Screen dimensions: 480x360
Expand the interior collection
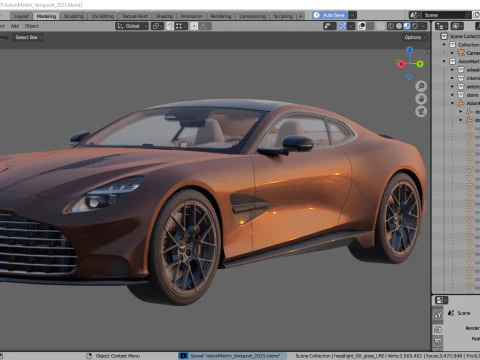pyautogui.click(x=452, y=78)
